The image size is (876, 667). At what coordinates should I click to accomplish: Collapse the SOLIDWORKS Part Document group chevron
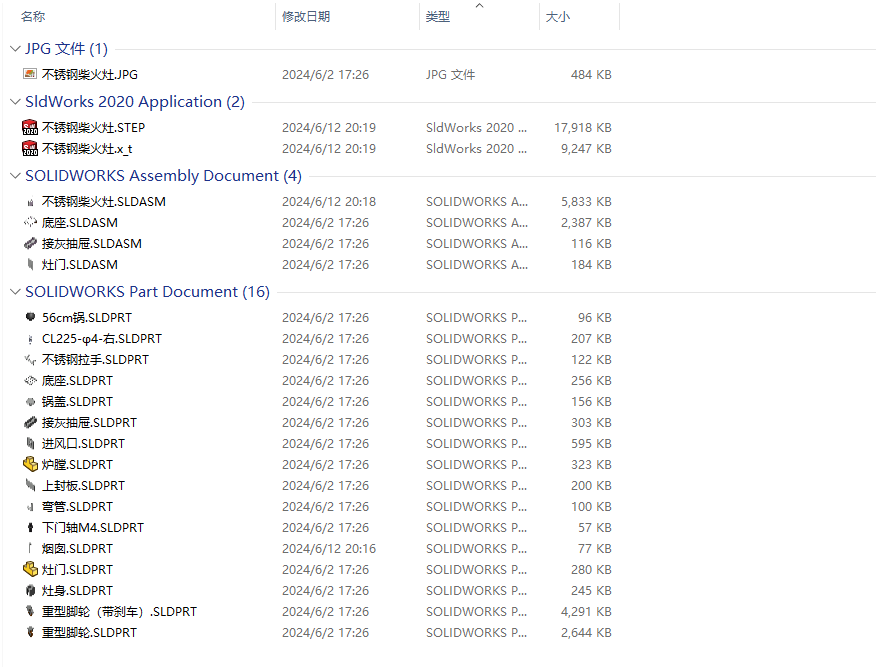(16, 292)
